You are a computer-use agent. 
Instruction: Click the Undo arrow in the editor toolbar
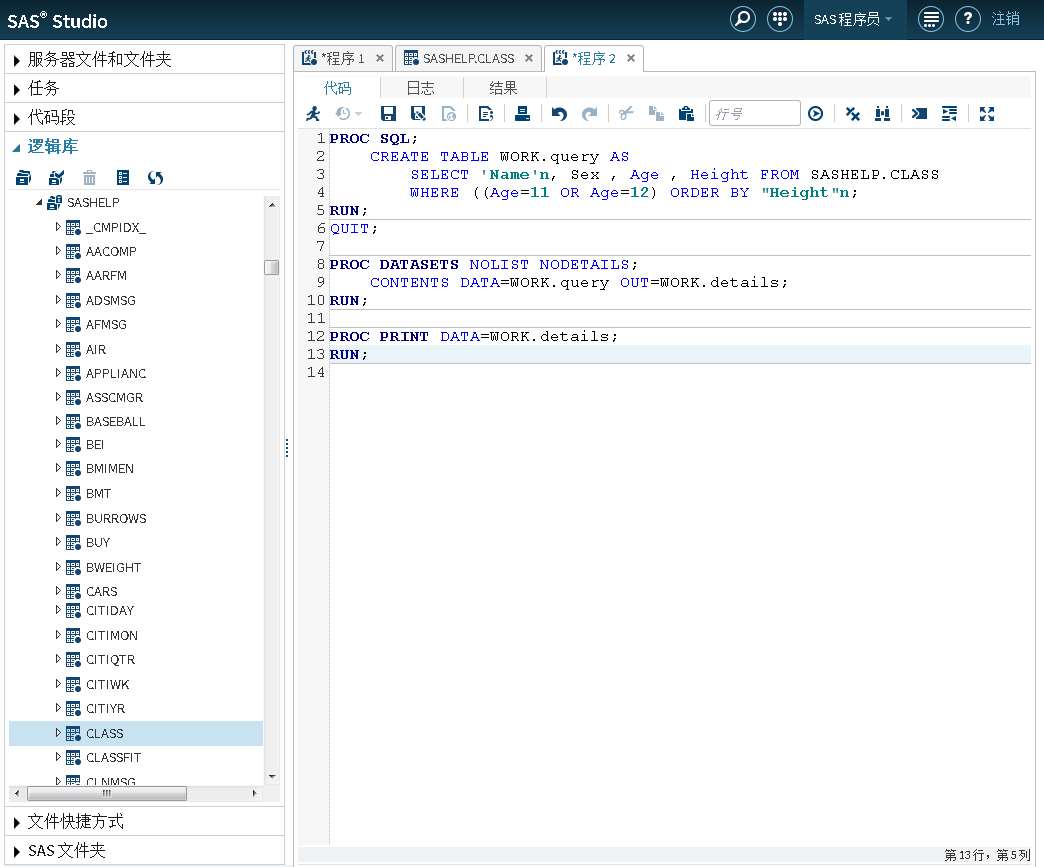point(559,114)
